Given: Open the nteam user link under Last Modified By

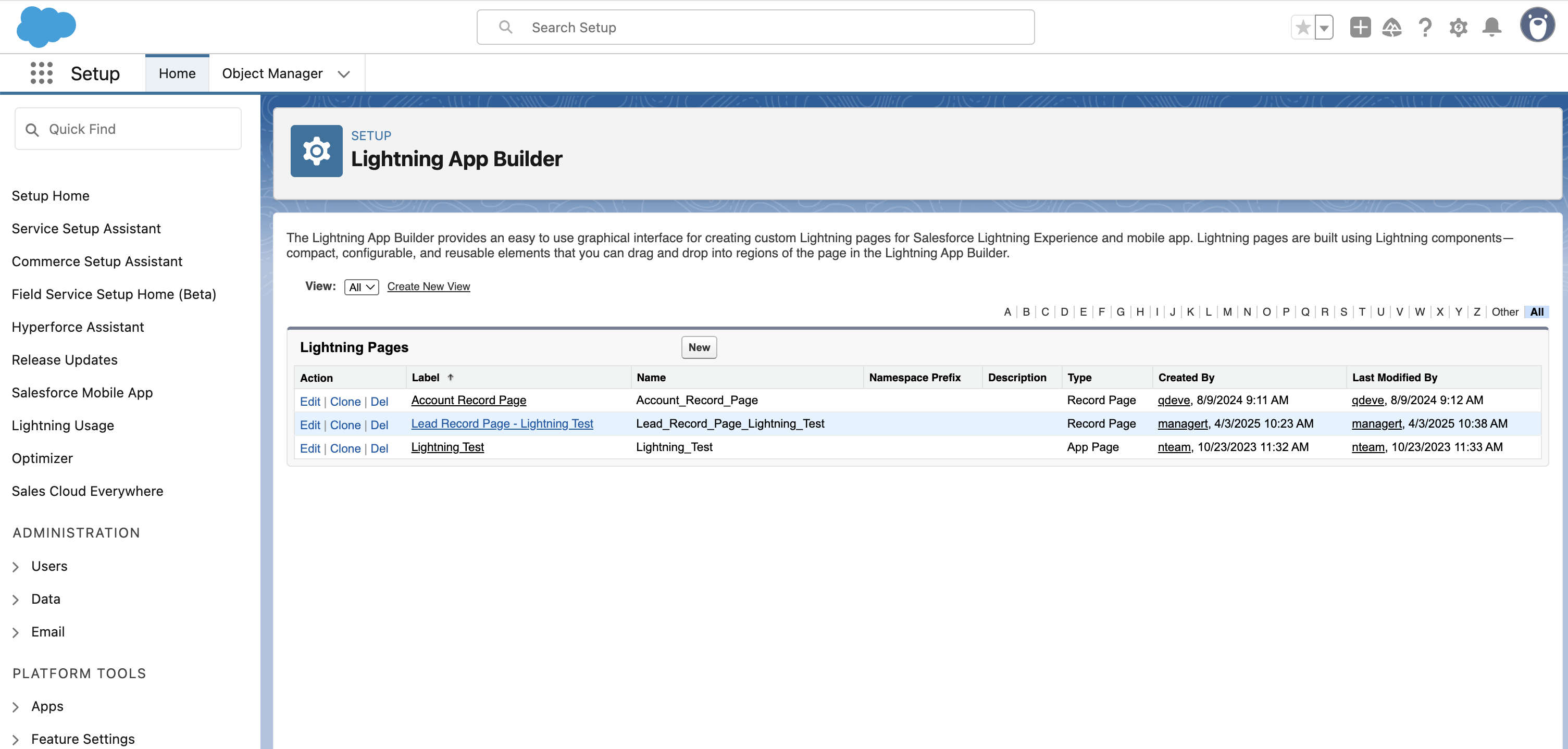Looking at the screenshot, I should (x=1368, y=447).
